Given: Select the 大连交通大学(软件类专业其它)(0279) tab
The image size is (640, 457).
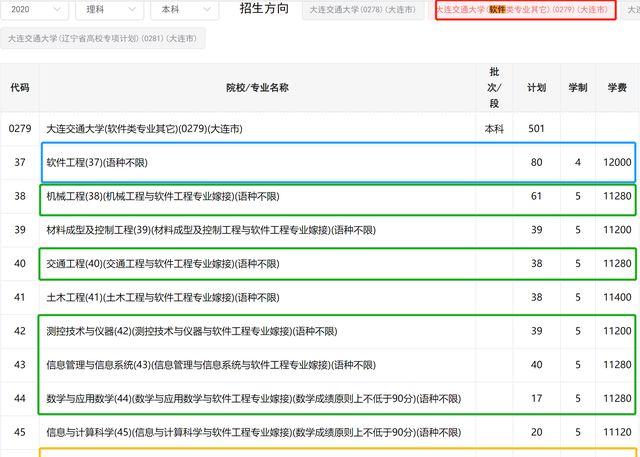Looking at the screenshot, I should coord(525,9).
